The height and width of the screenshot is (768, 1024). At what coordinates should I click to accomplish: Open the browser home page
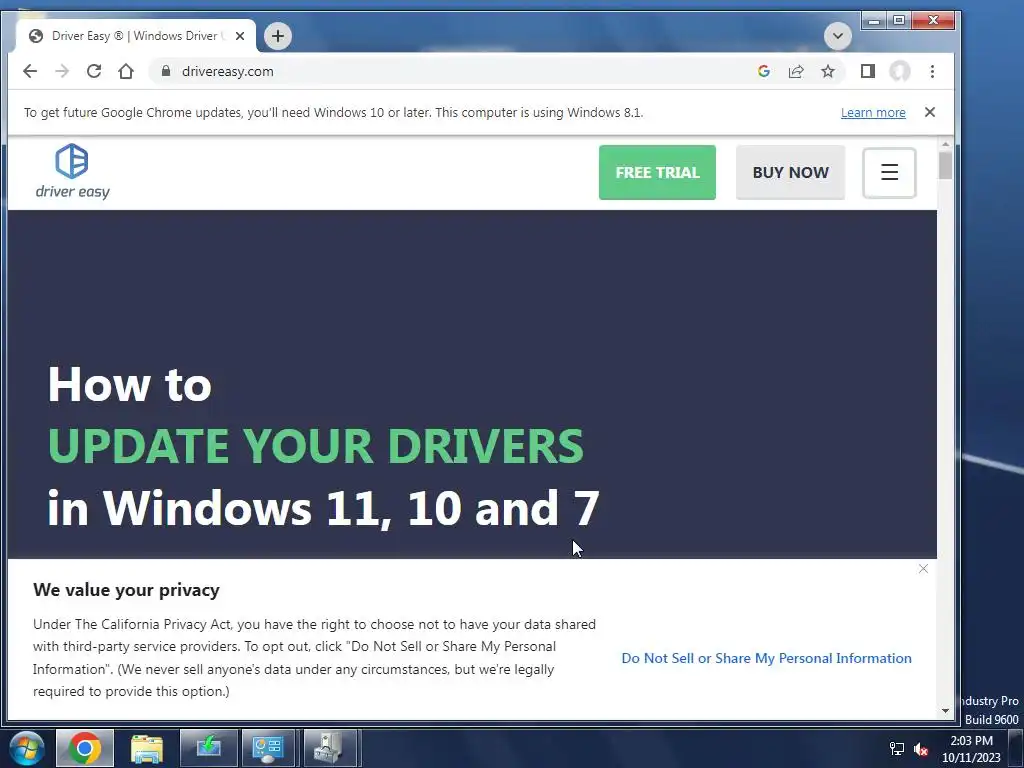coord(126,71)
